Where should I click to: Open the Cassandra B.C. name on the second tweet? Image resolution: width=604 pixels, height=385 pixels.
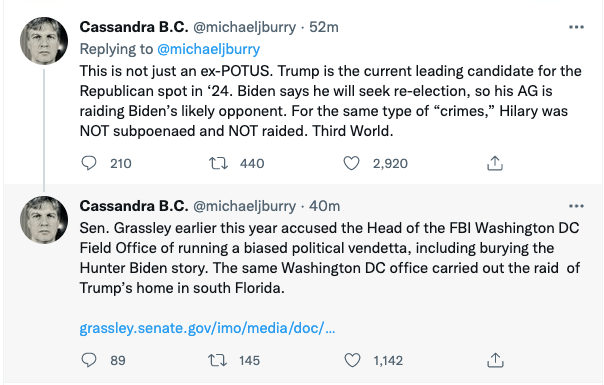[134, 206]
